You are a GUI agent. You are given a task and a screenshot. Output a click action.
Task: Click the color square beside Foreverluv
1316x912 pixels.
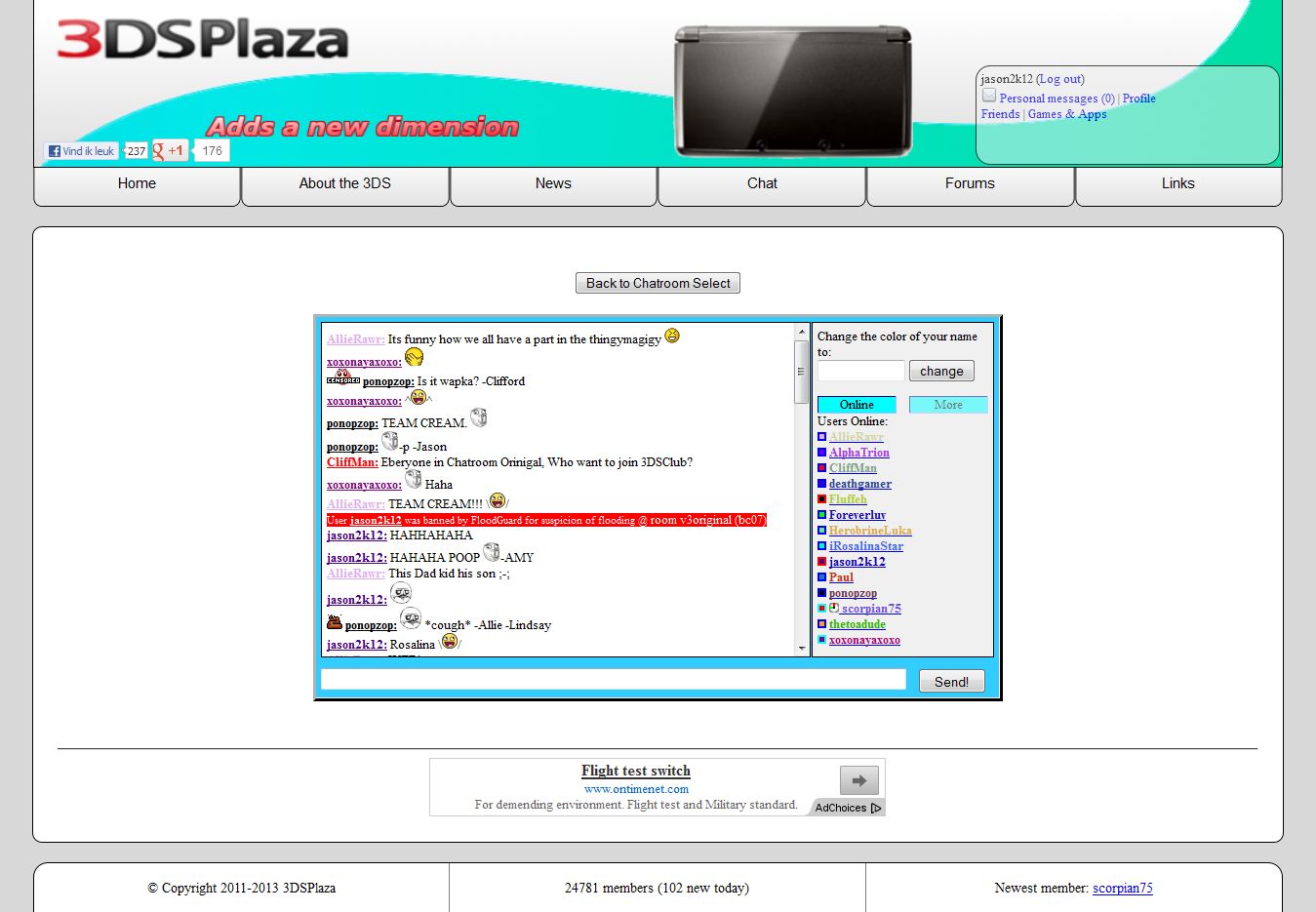tap(822, 515)
